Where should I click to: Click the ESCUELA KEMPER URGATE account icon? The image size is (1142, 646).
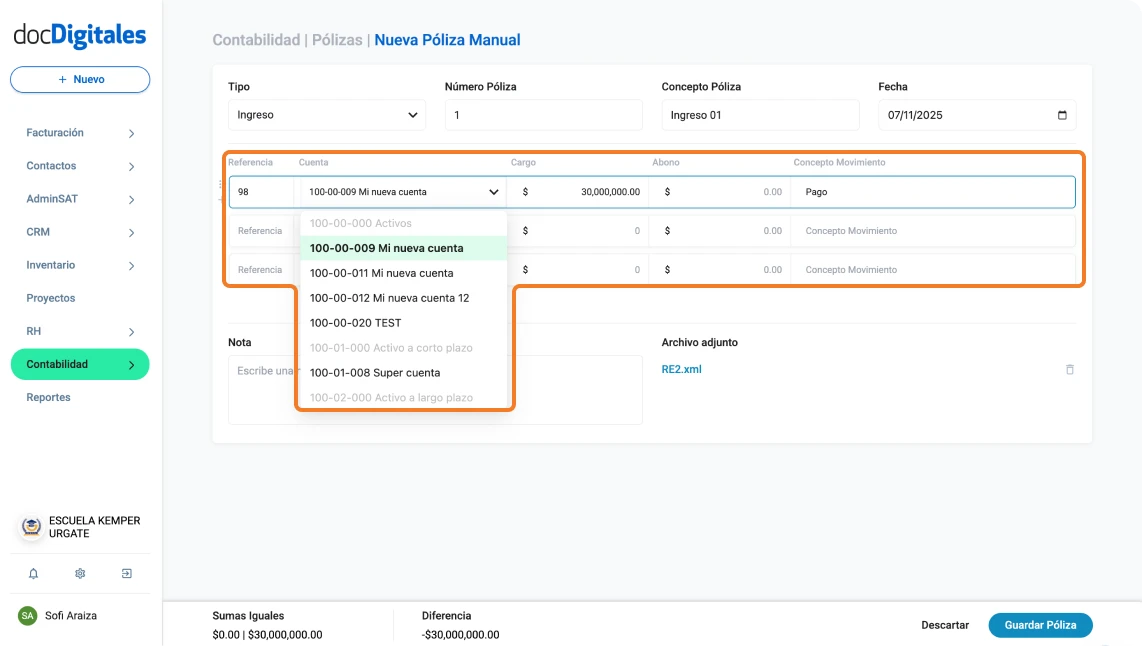pyautogui.click(x=30, y=526)
